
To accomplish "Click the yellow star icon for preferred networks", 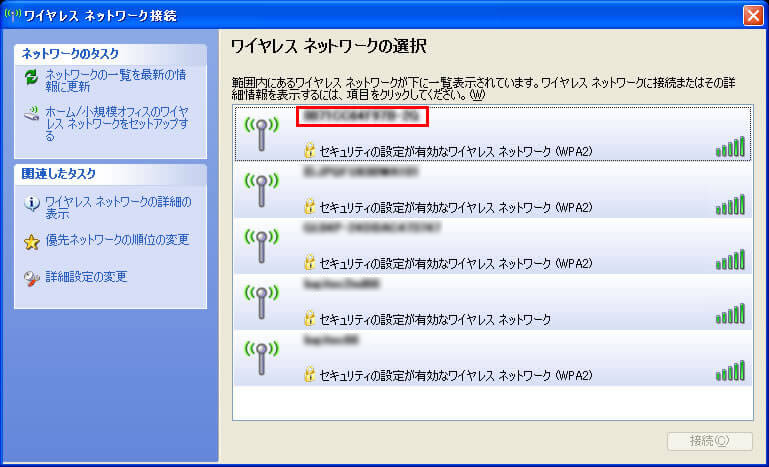I will tap(31, 242).
